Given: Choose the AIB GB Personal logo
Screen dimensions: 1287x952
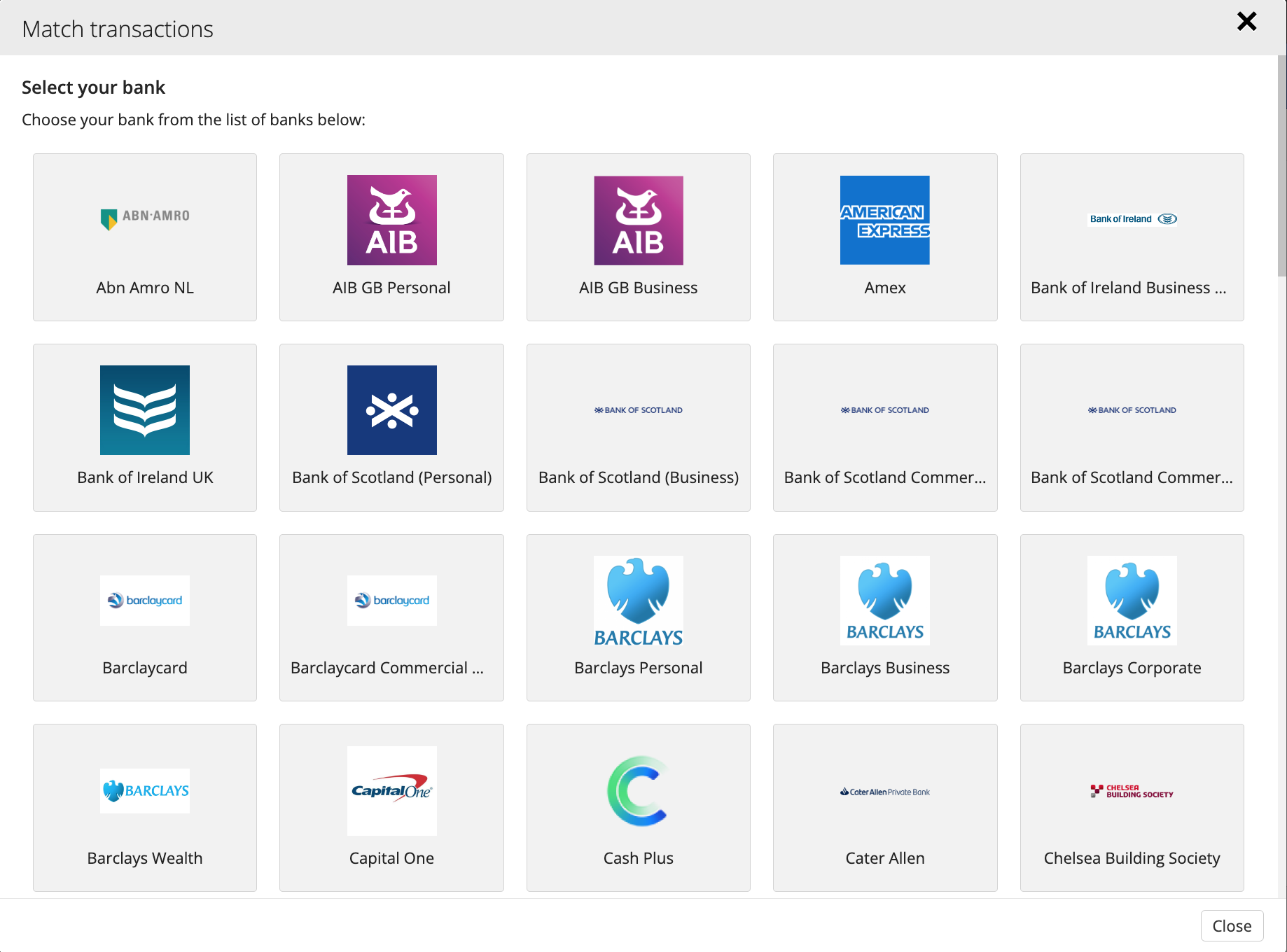Looking at the screenshot, I should (x=392, y=220).
